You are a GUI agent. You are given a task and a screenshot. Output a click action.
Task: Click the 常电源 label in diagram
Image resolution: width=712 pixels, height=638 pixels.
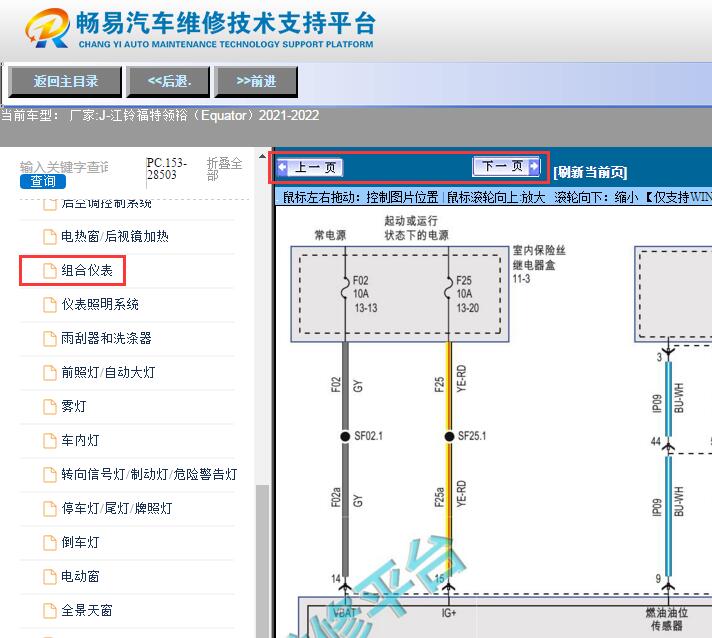tap(330, 235)
